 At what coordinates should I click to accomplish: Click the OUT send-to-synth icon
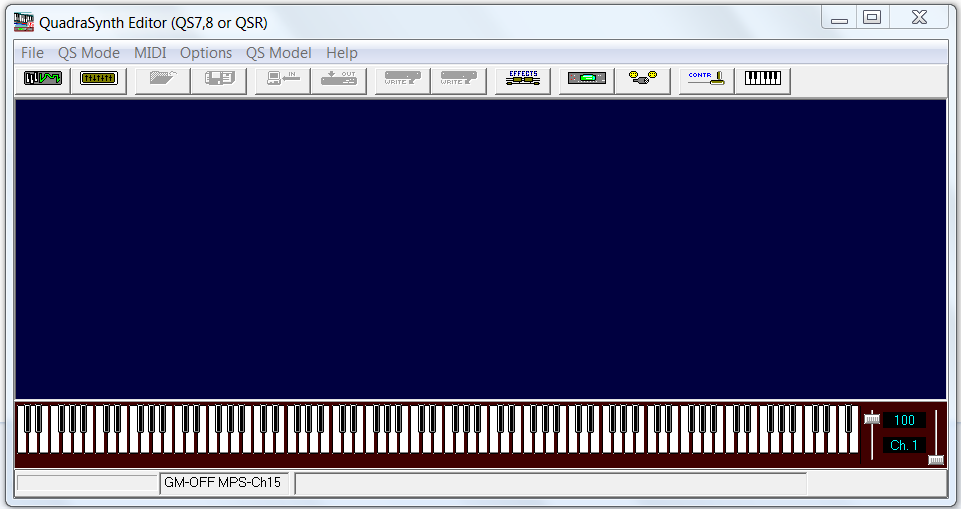(x=338, y=79)
